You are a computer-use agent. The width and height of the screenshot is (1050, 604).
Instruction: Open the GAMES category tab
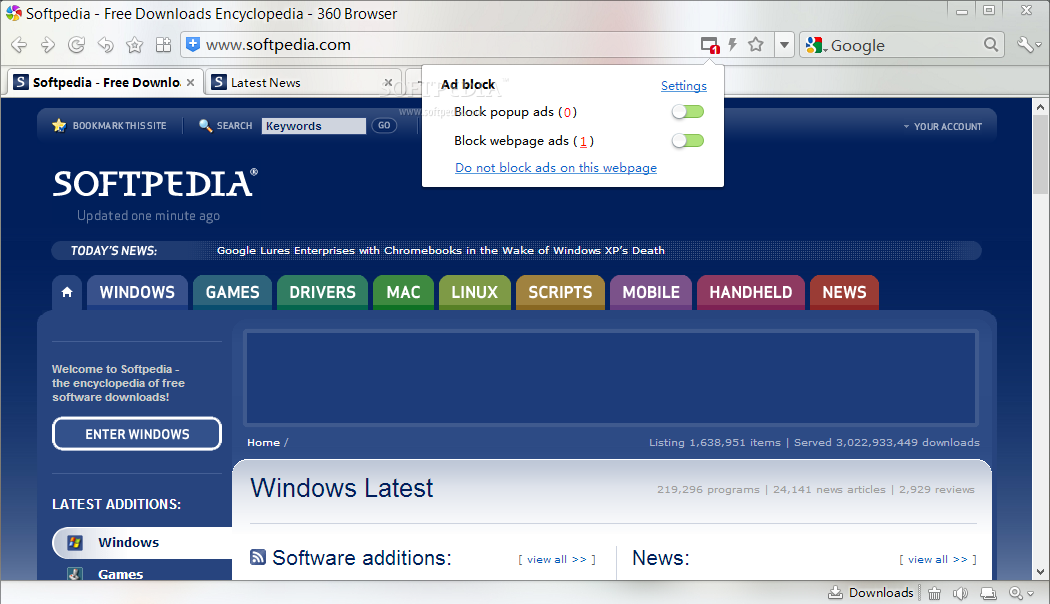point(232,292)
